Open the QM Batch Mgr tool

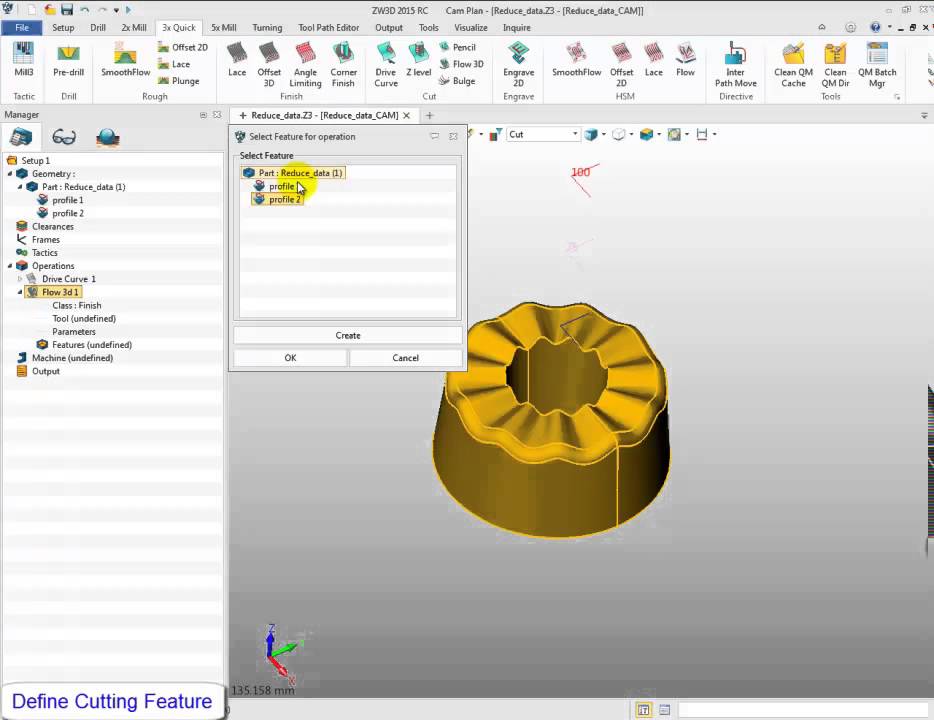(877, 64)
